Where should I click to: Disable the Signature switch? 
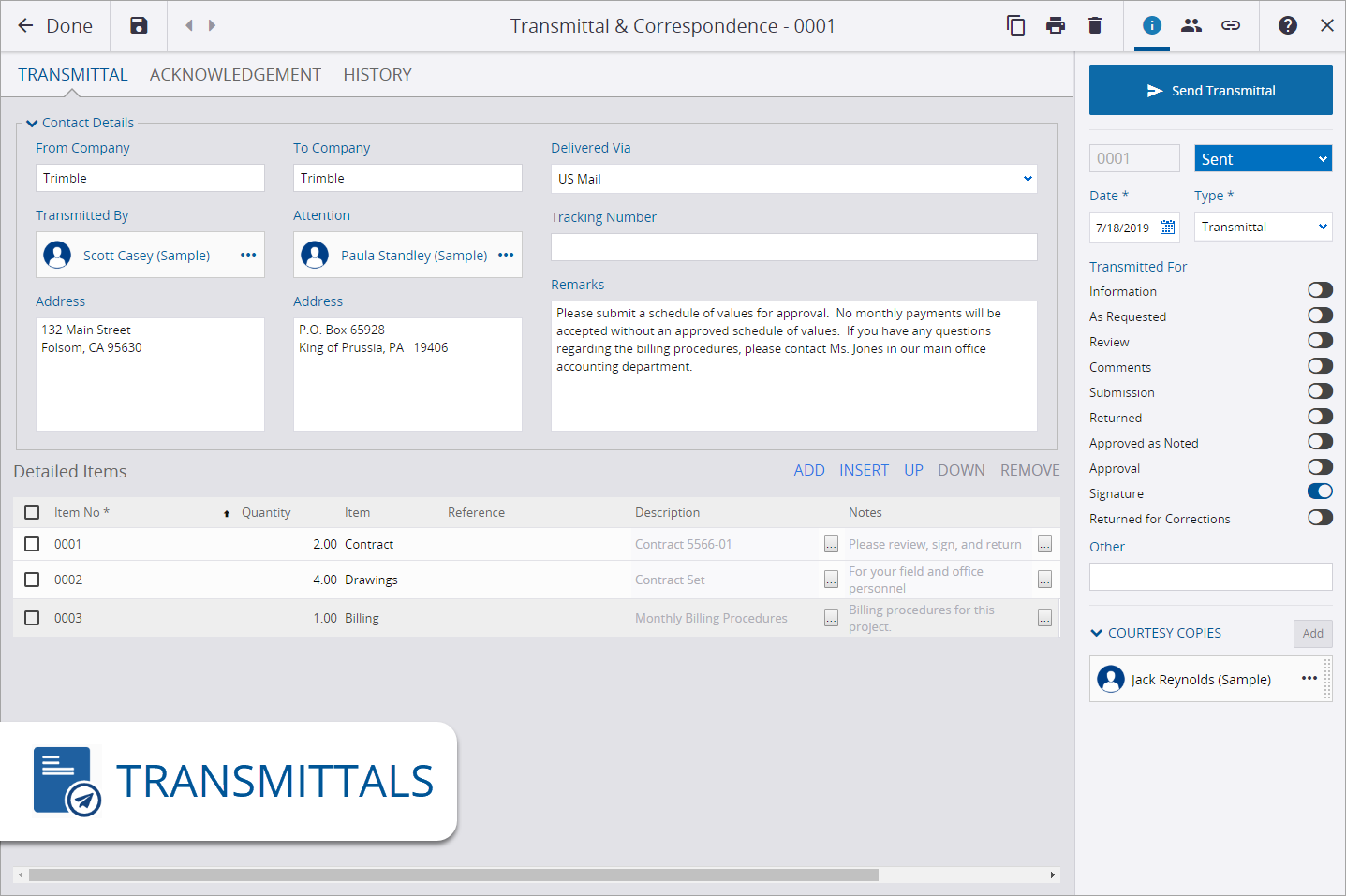[1321, 492]
